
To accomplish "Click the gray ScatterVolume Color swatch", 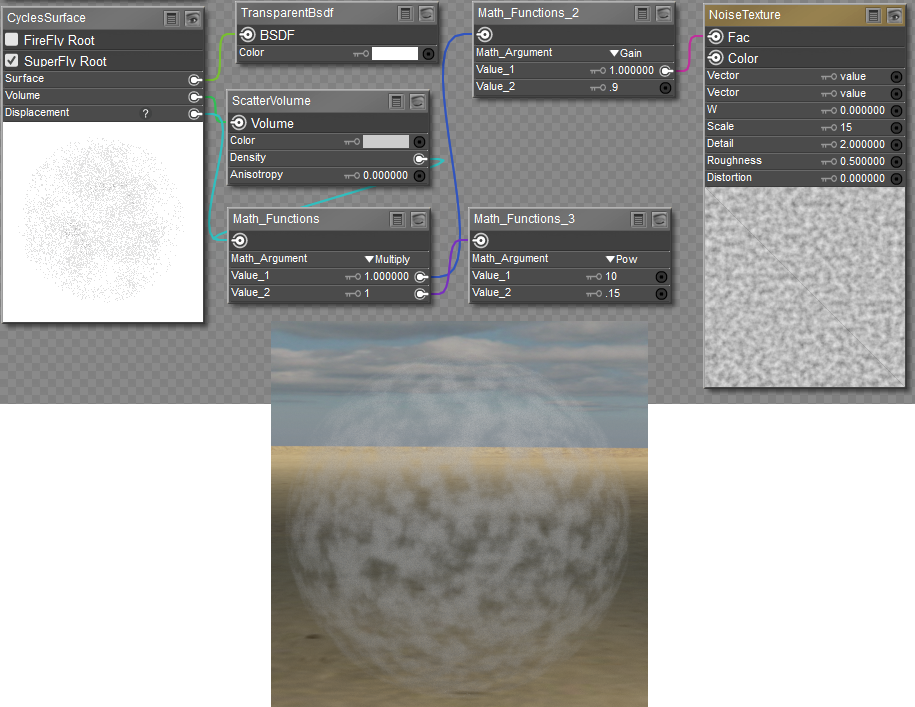I will point(385,141).
